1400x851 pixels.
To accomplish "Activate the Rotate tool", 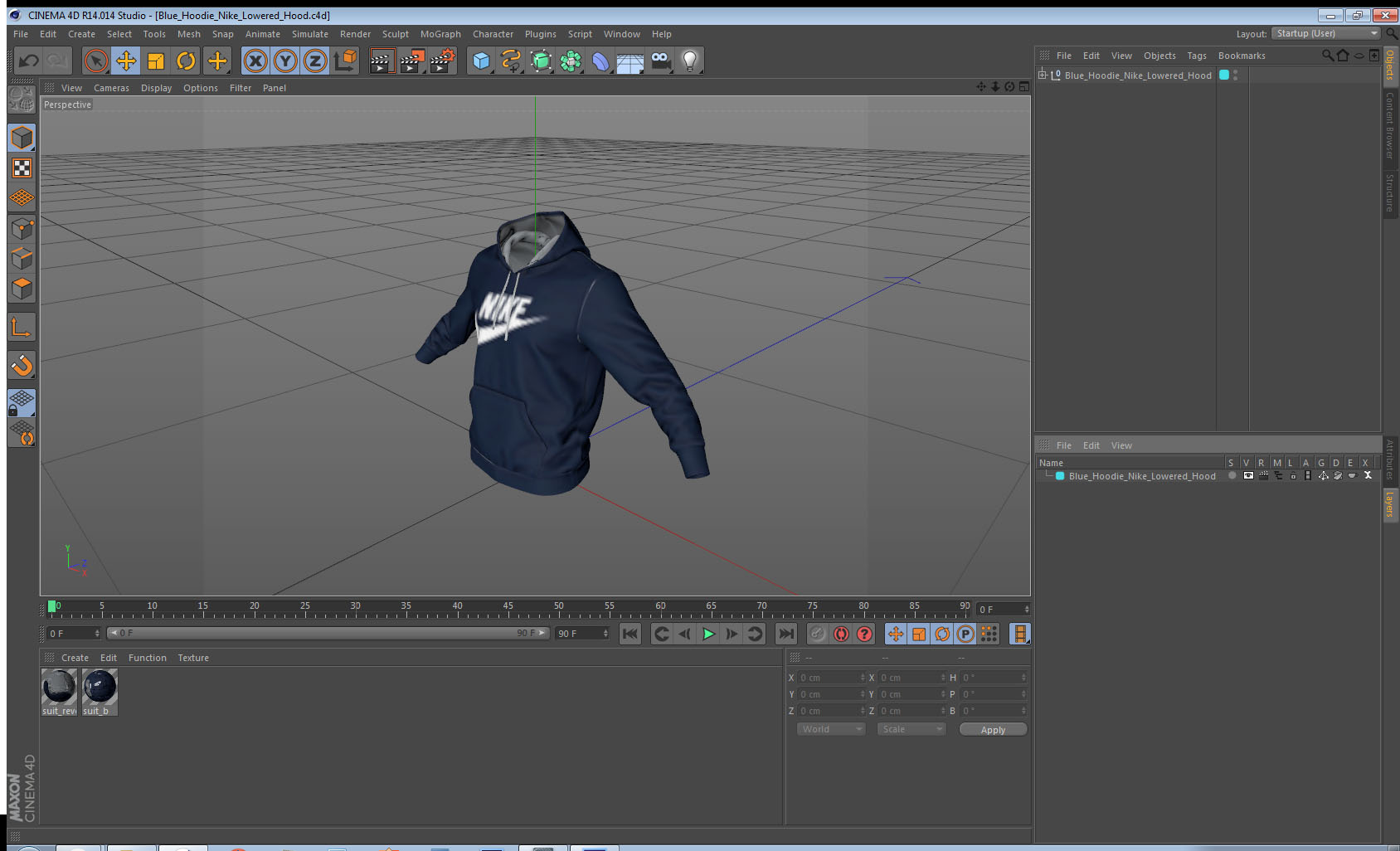I will (186, 61).
